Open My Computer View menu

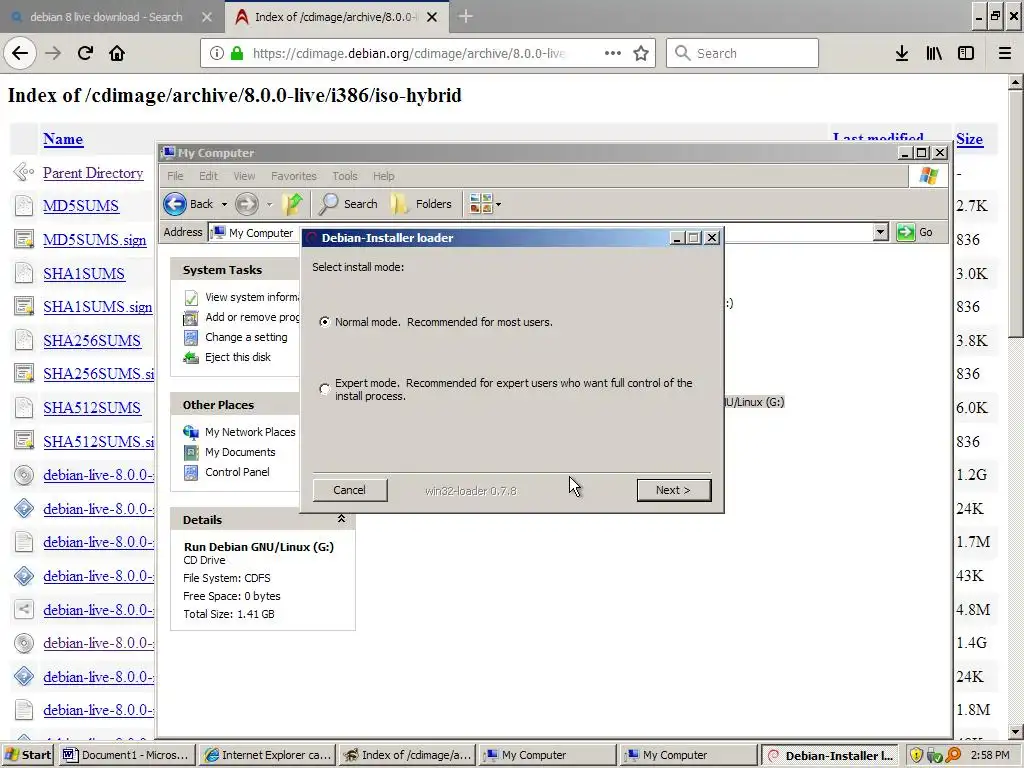click(244, 176)
